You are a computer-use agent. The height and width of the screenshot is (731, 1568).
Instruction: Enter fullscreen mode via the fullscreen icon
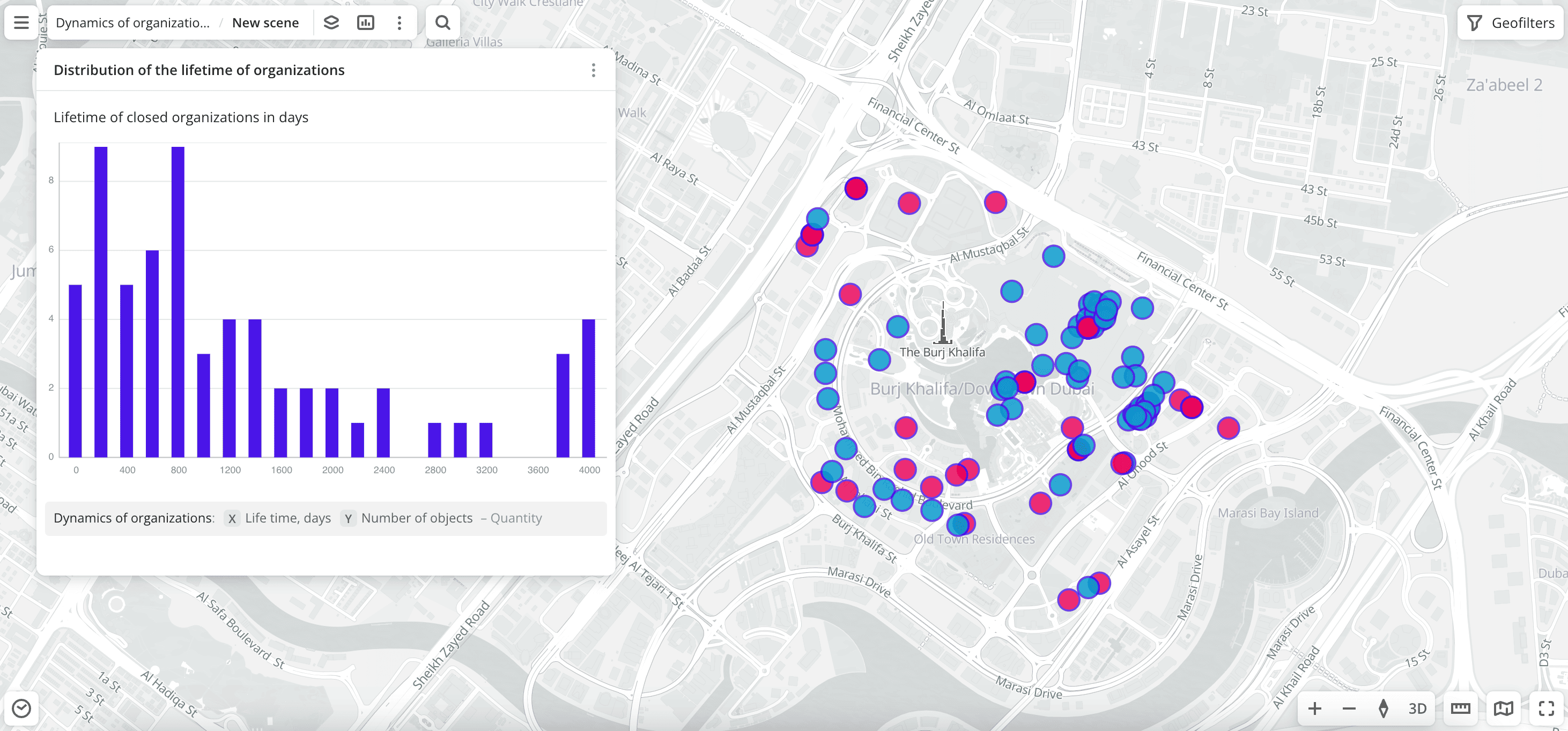coord(1546,708)
